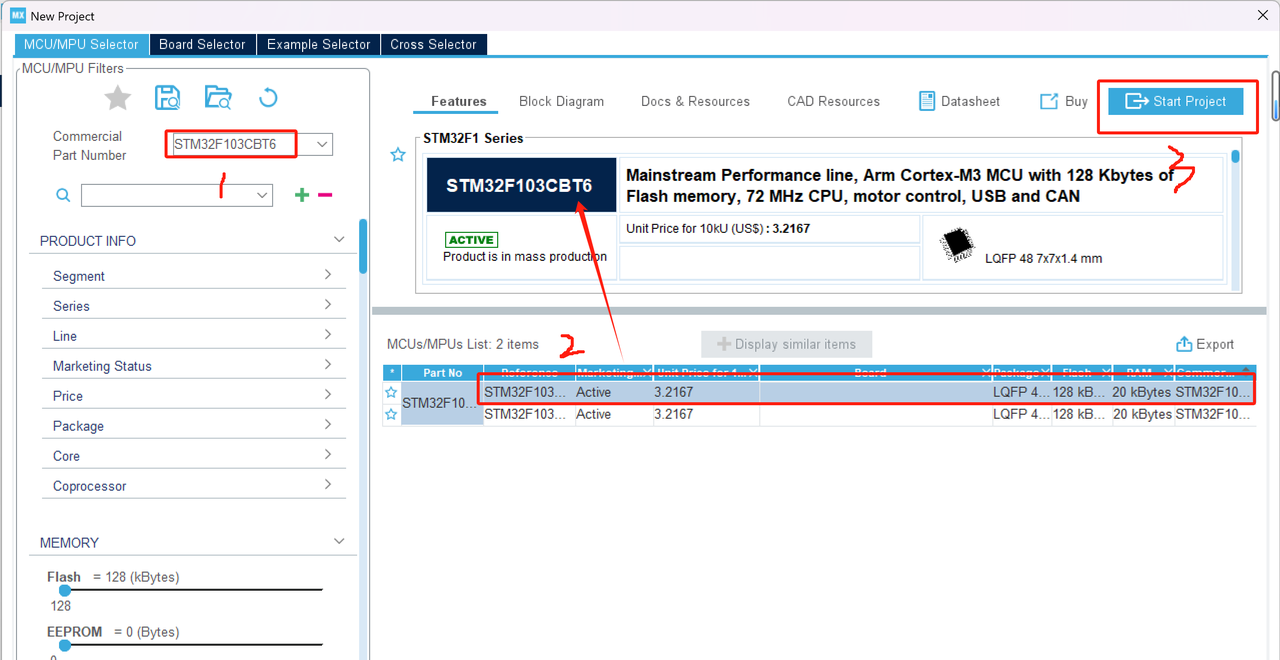Click the window's right edge scrollbar
This screenshot has height=660, width=1280.
(x=1276, y=95)
